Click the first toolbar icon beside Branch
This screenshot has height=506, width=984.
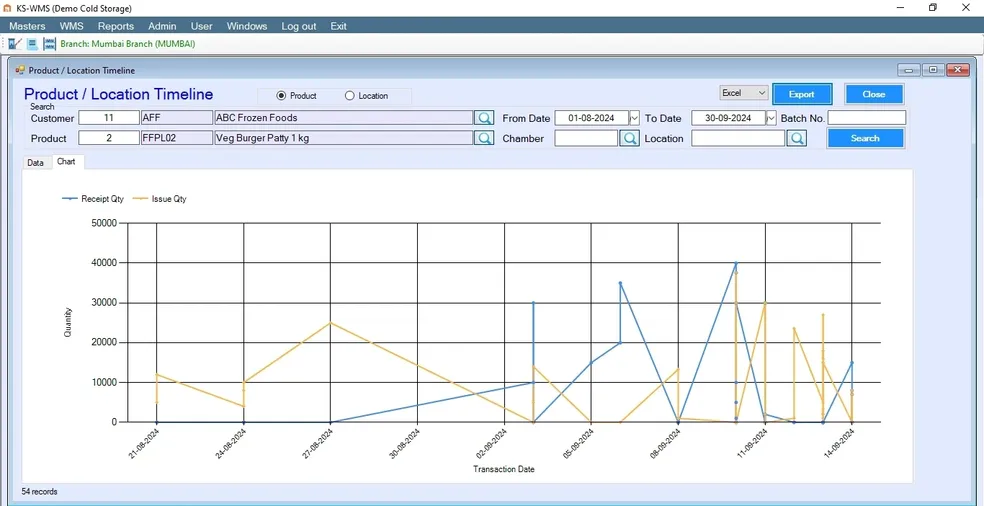tap(14, 44)
